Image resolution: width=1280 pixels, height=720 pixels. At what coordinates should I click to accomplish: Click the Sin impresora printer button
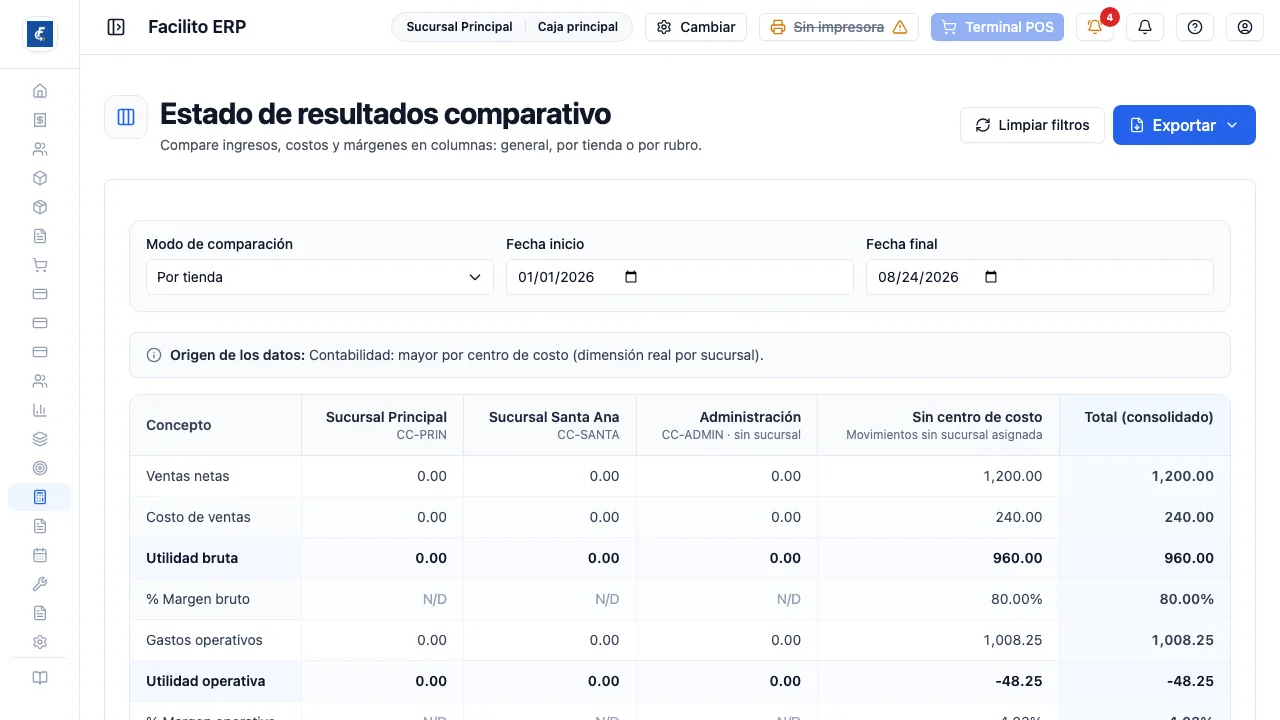(839, 27)
